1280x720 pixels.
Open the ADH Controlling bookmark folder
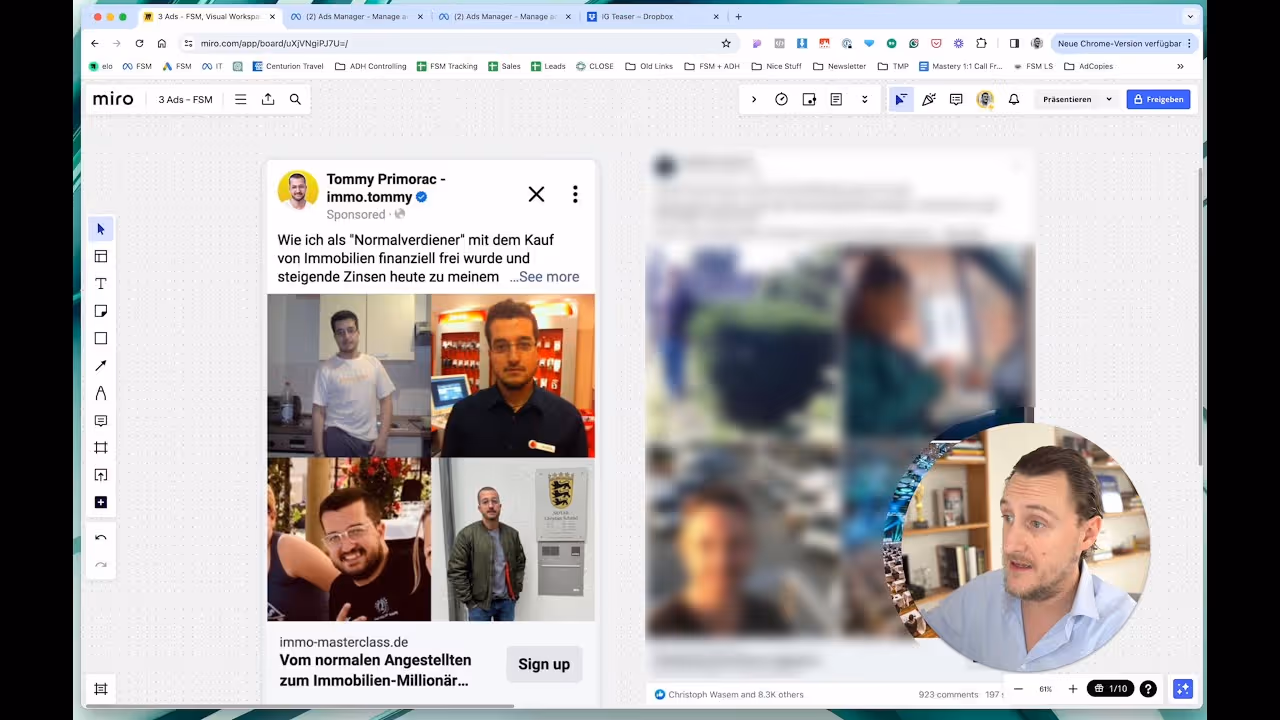click(x=371, y=66)
